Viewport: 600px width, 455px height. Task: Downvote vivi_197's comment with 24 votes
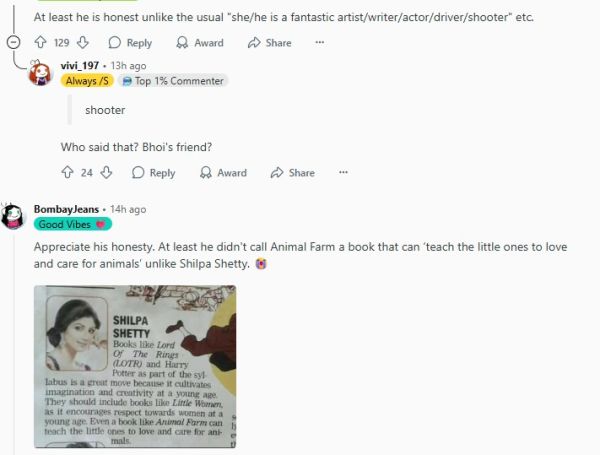point(106,173)
